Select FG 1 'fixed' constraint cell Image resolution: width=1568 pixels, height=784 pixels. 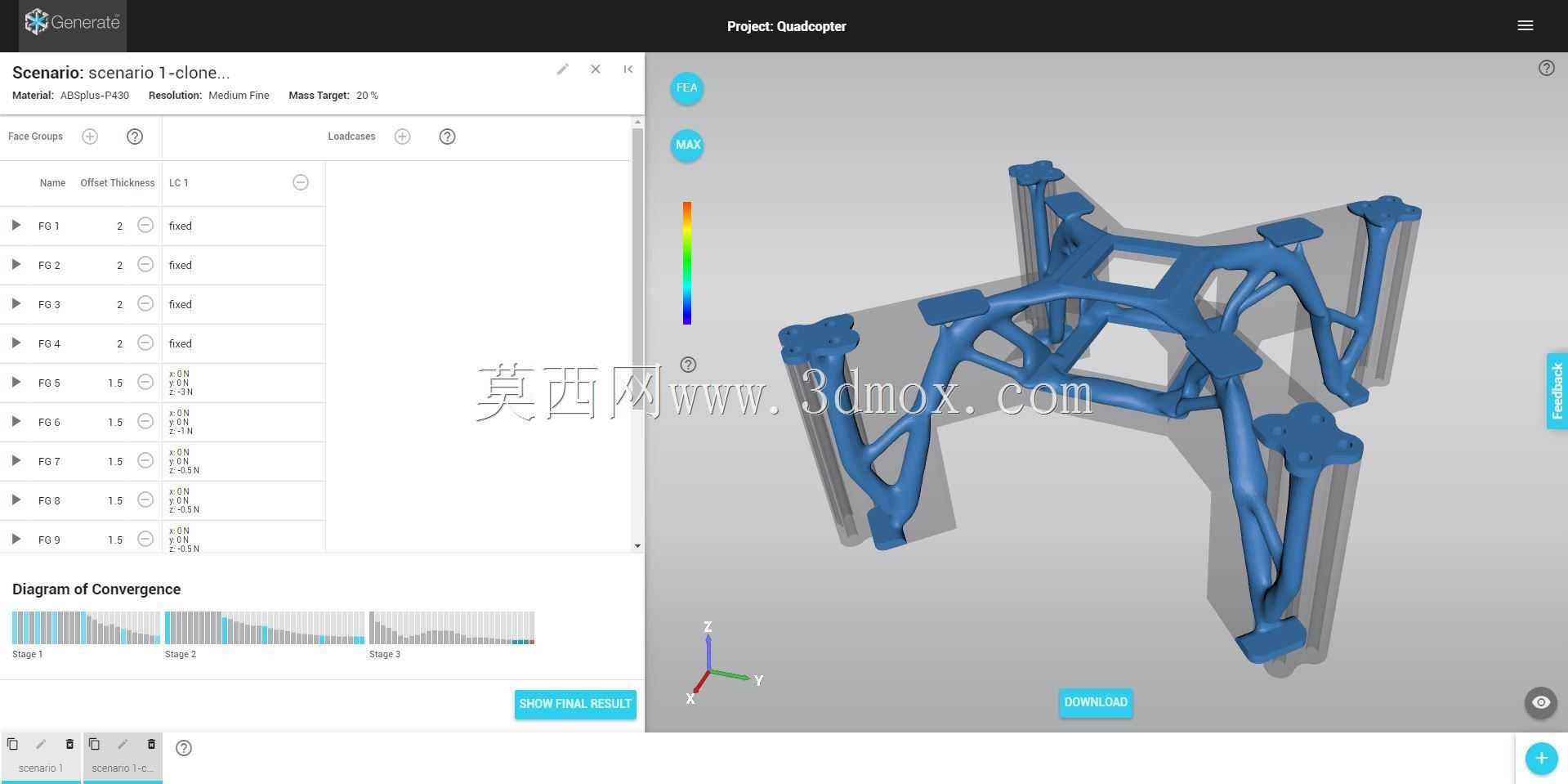click(243, 226)
